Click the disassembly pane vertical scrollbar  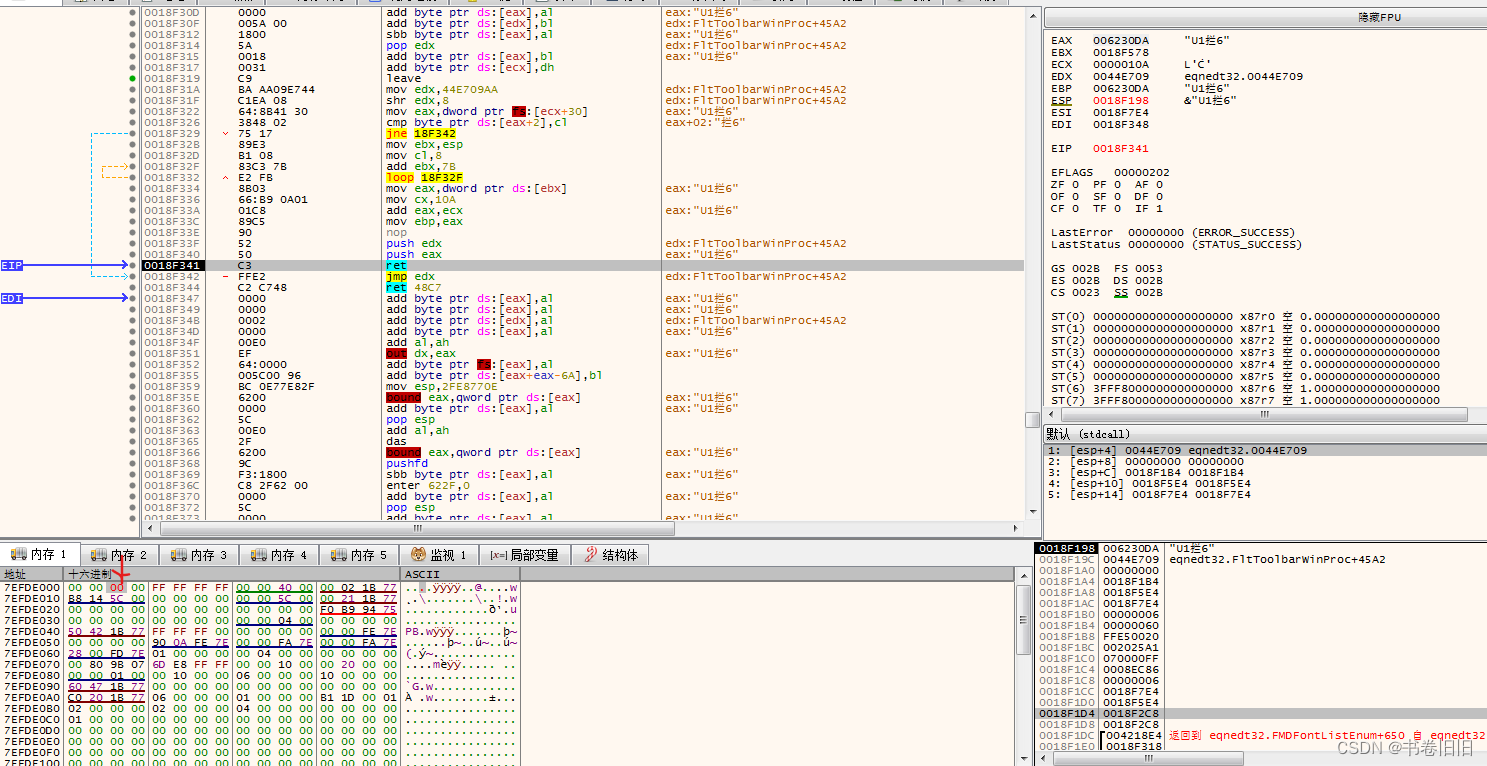[x=1032, y=265]
